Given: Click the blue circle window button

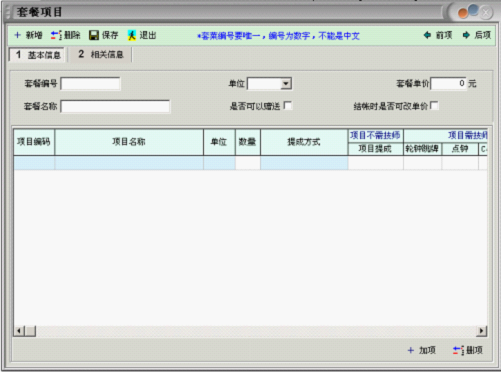Looking at the screenshot, I should coord(473,10).
